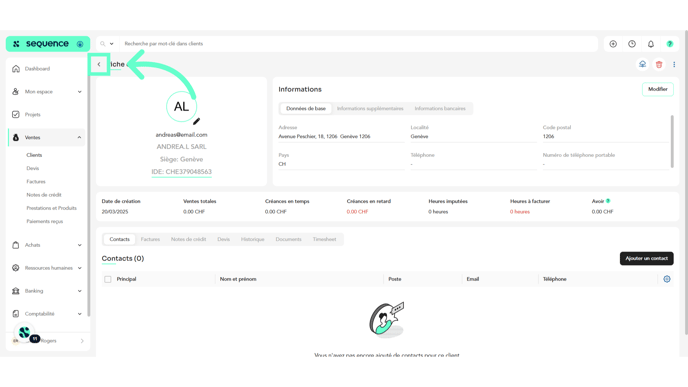
Task: Open the search filter dropdown arrow
Action: coord(111,44)
